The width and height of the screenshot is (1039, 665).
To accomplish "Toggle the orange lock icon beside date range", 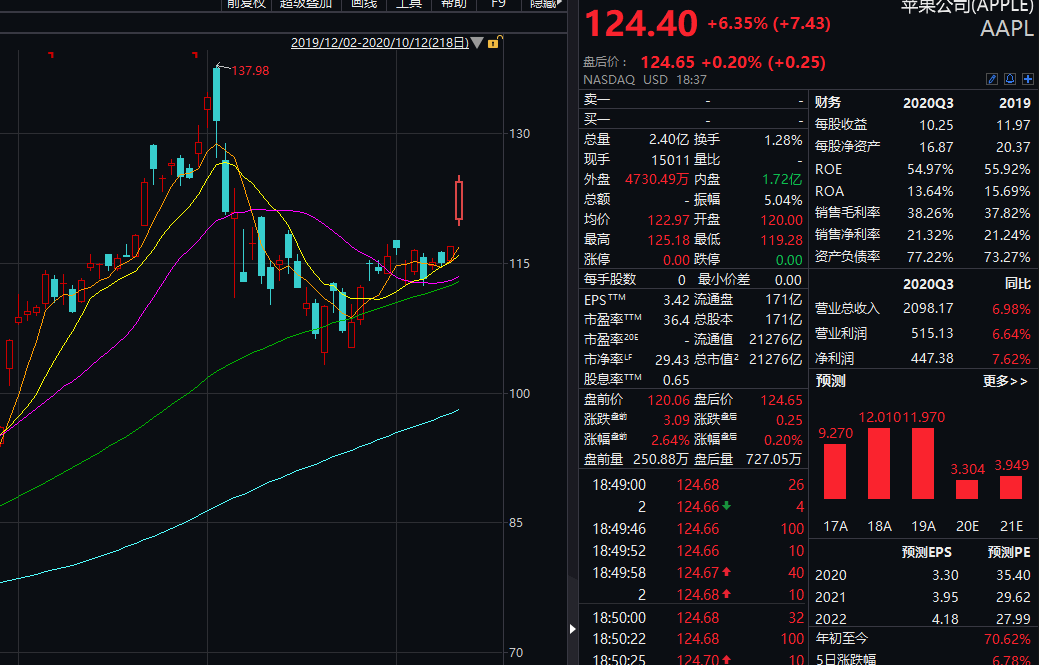I will click(493, 43).
